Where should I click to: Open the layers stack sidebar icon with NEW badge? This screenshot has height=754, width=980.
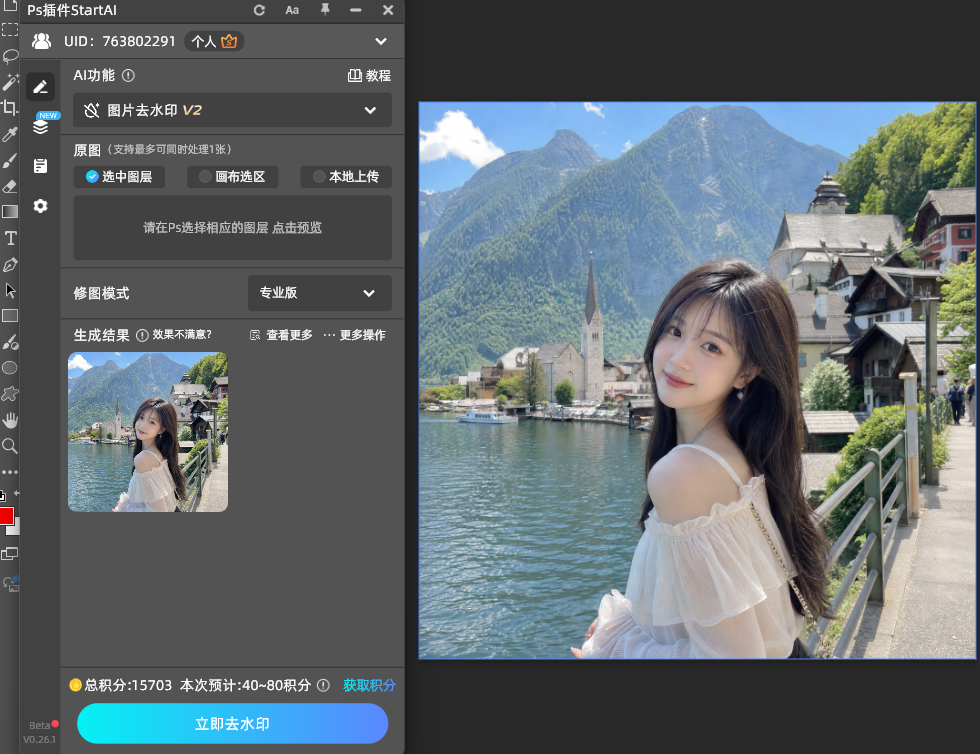(41, 126)
